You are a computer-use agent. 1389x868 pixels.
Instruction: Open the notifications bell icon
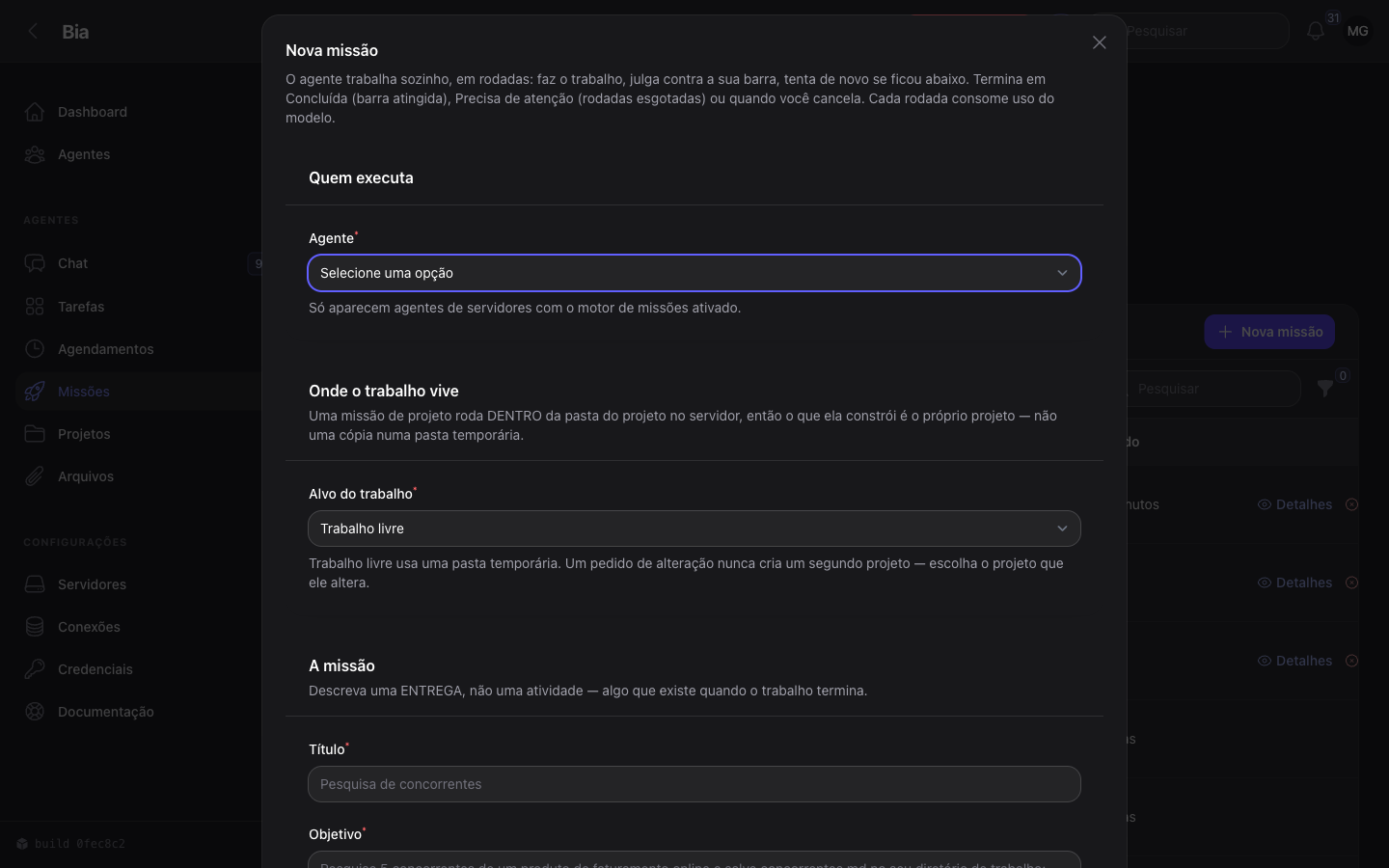click(x=1316, y=31)
